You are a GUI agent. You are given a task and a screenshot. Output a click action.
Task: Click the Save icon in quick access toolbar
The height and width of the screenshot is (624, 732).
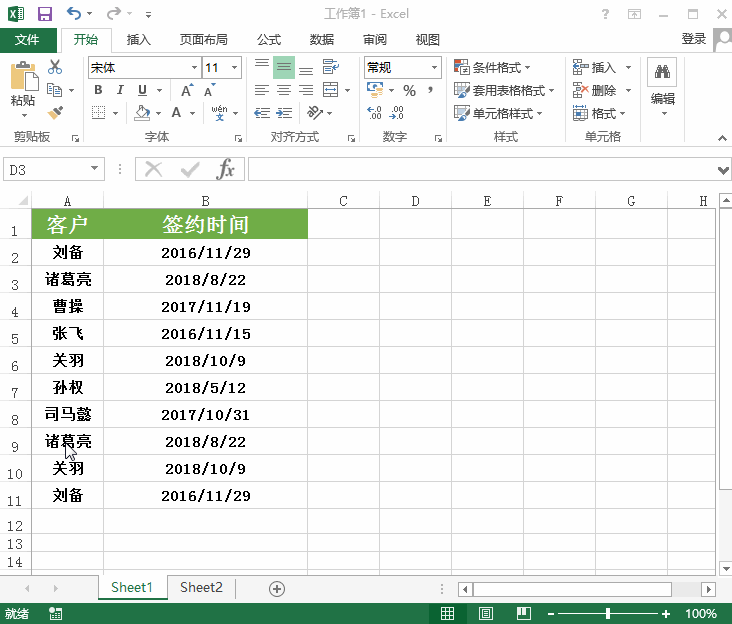point(45,14)
